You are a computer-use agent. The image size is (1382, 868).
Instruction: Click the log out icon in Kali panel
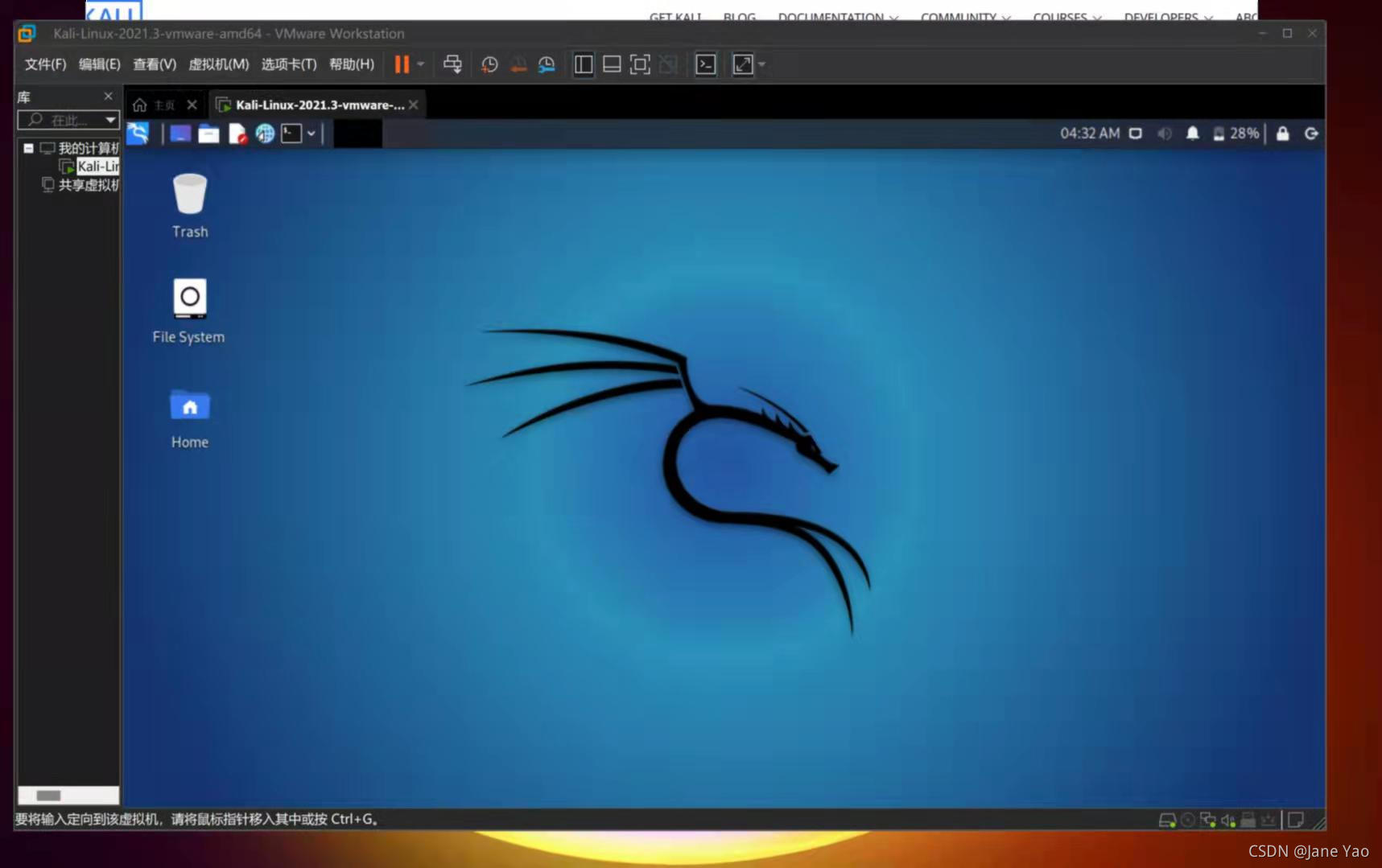(x=1311, y=134)
